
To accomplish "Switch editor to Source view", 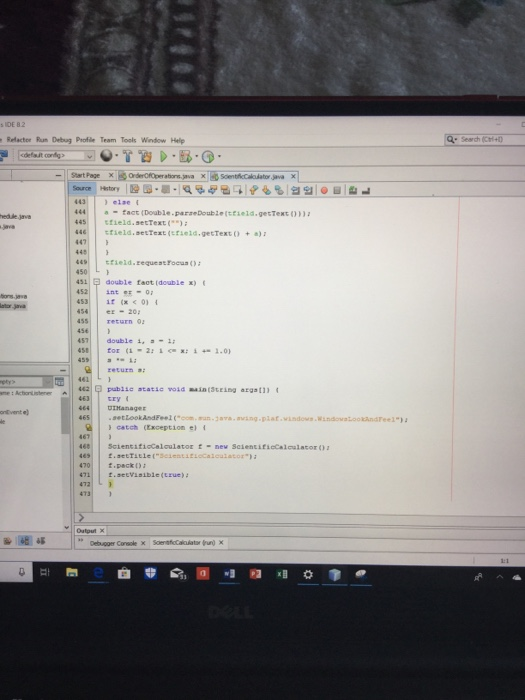I will coord(82,188).
